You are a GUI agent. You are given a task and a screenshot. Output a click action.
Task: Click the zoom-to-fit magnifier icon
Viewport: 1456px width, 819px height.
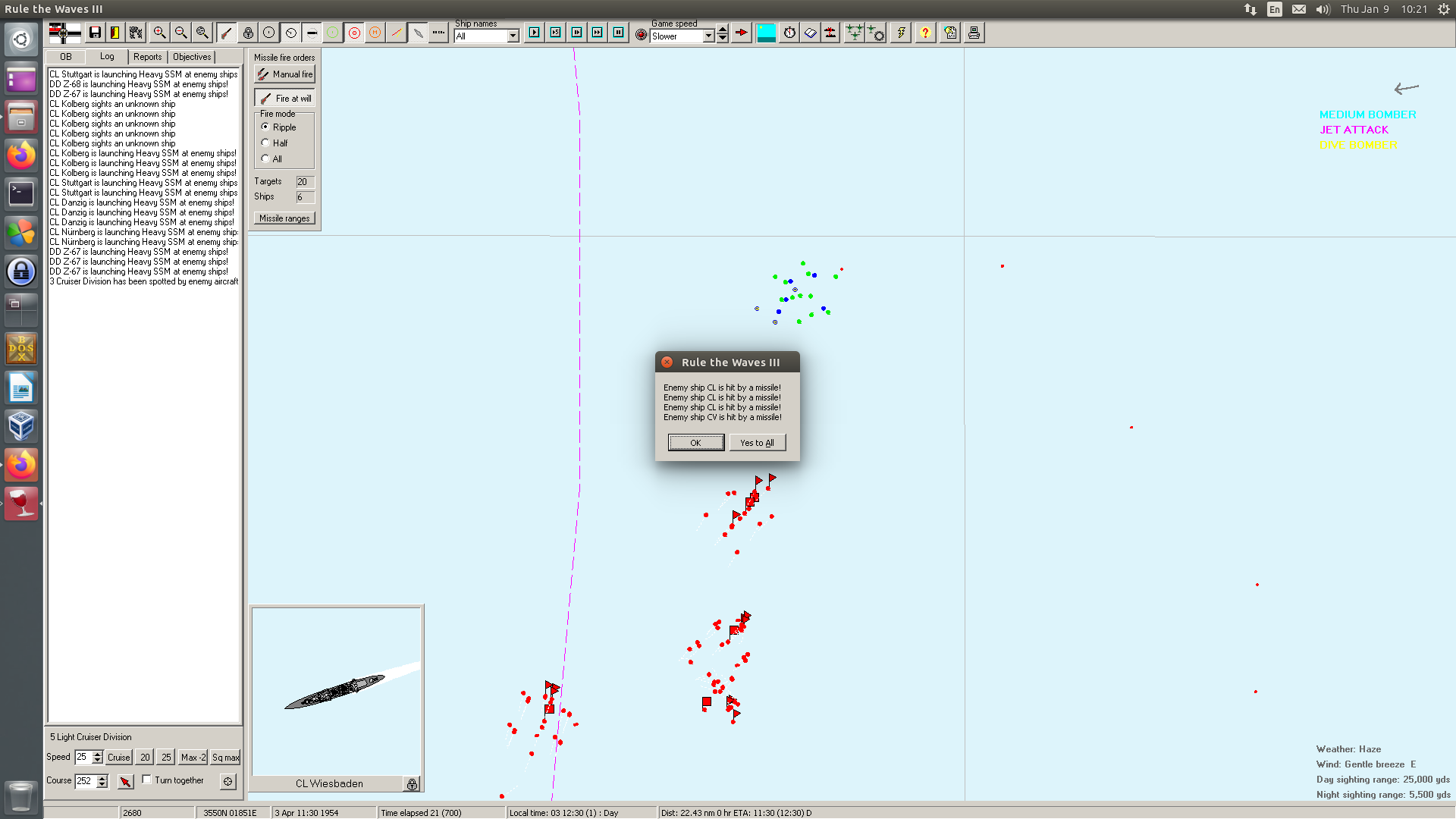(x=202, y=33)
